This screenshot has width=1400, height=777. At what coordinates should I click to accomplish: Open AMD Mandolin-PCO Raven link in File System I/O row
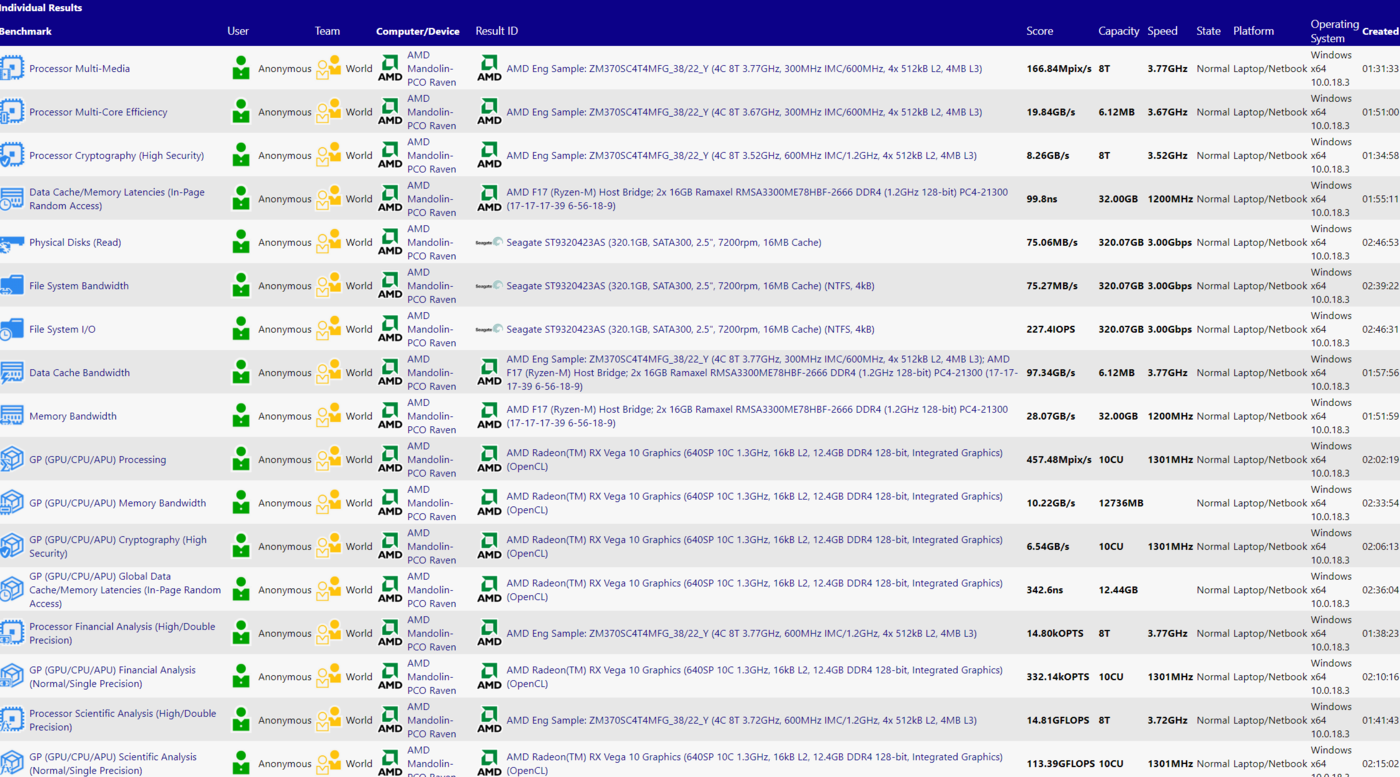[x=431, y=329]
